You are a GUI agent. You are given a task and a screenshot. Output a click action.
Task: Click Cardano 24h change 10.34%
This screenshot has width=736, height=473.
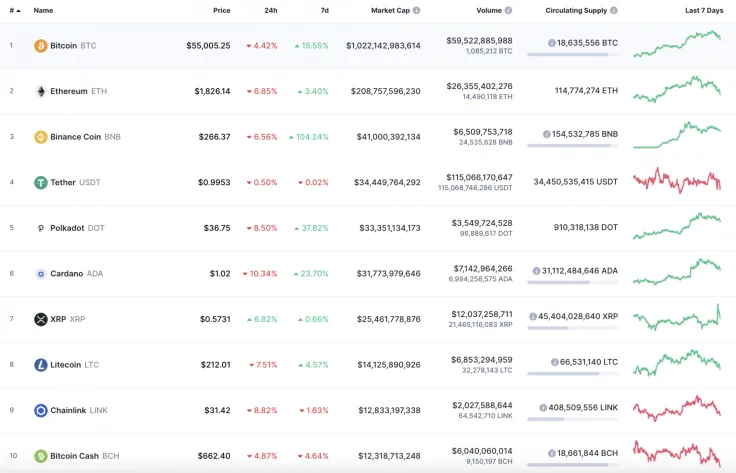pos(260,274)
